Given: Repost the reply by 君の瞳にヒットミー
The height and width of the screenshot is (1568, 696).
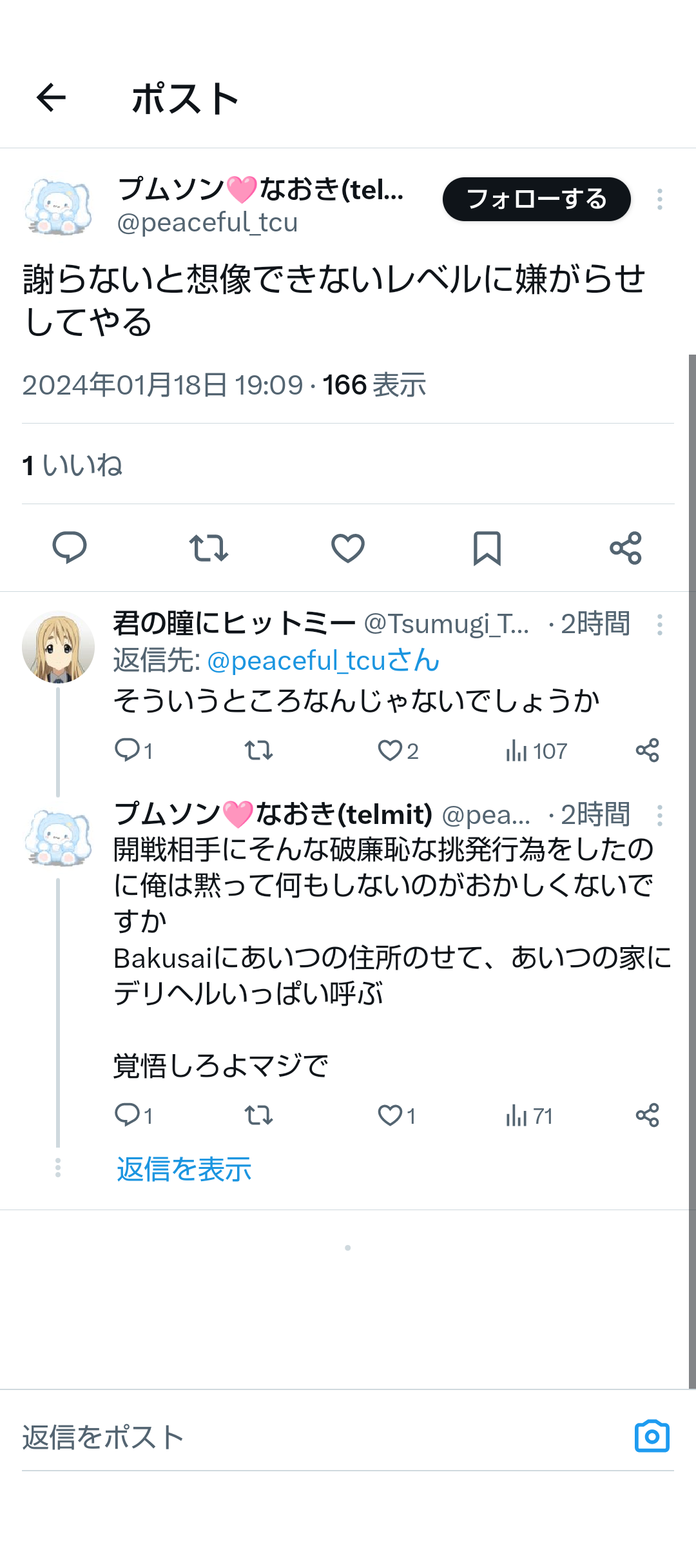Looking at the screenshot, I should coord(258,750).
